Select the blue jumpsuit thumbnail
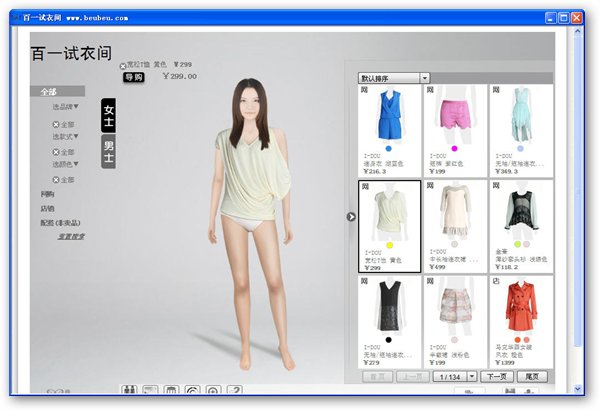Image resolution: width=600 pixels, height=411 pixels. click(x=389, y=116)
